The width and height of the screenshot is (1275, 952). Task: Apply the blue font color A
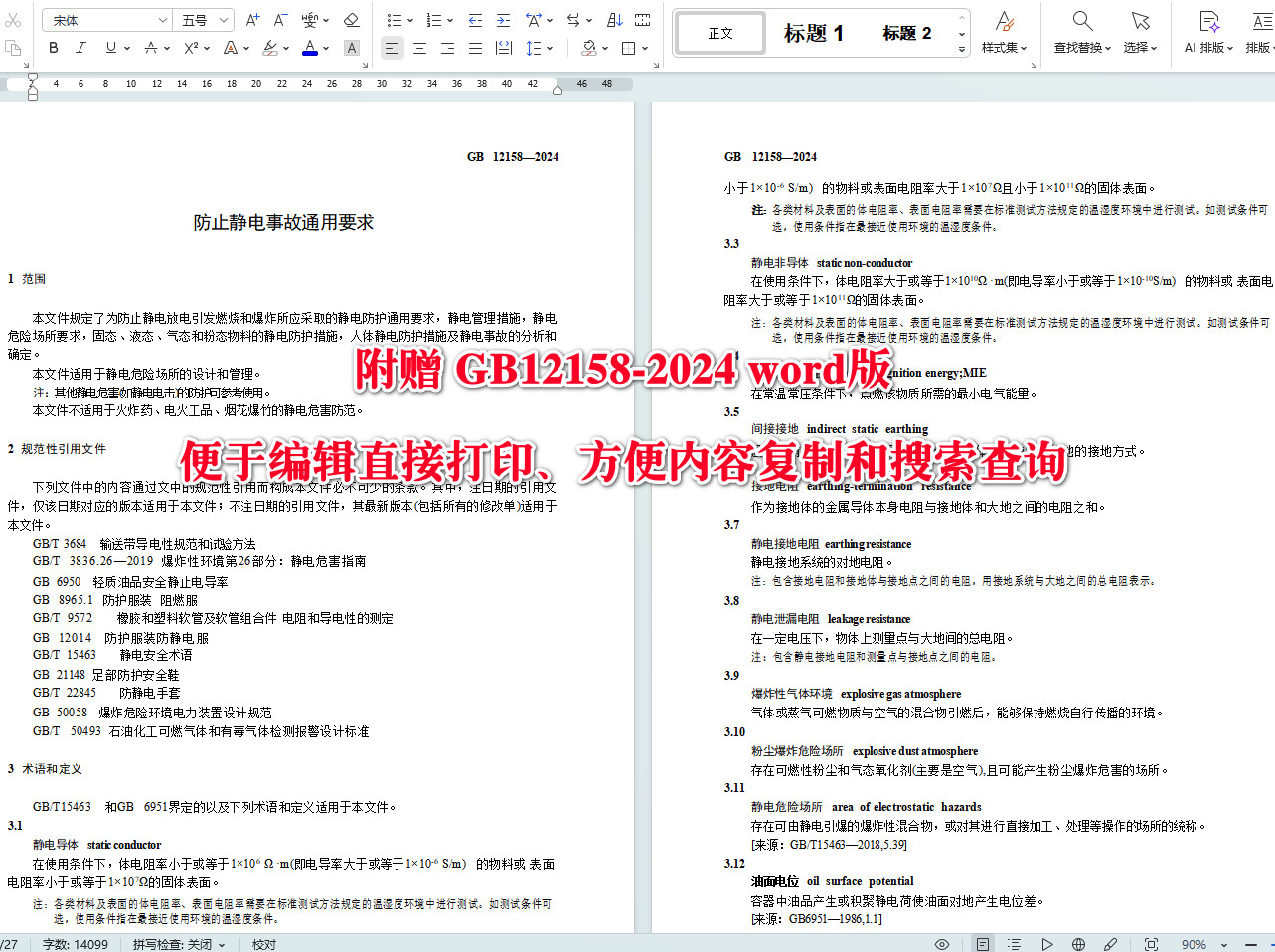[x=310, y=47]
